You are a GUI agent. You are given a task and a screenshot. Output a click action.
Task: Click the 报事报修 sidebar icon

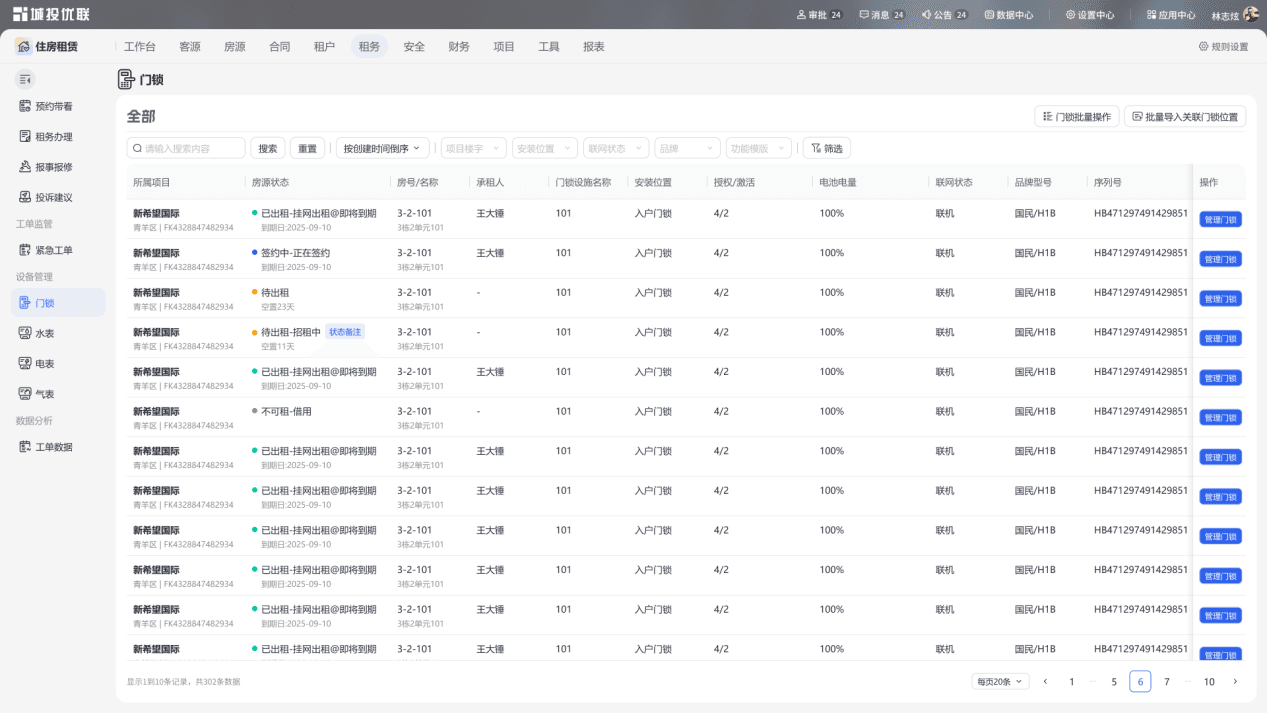click(26, 167)
